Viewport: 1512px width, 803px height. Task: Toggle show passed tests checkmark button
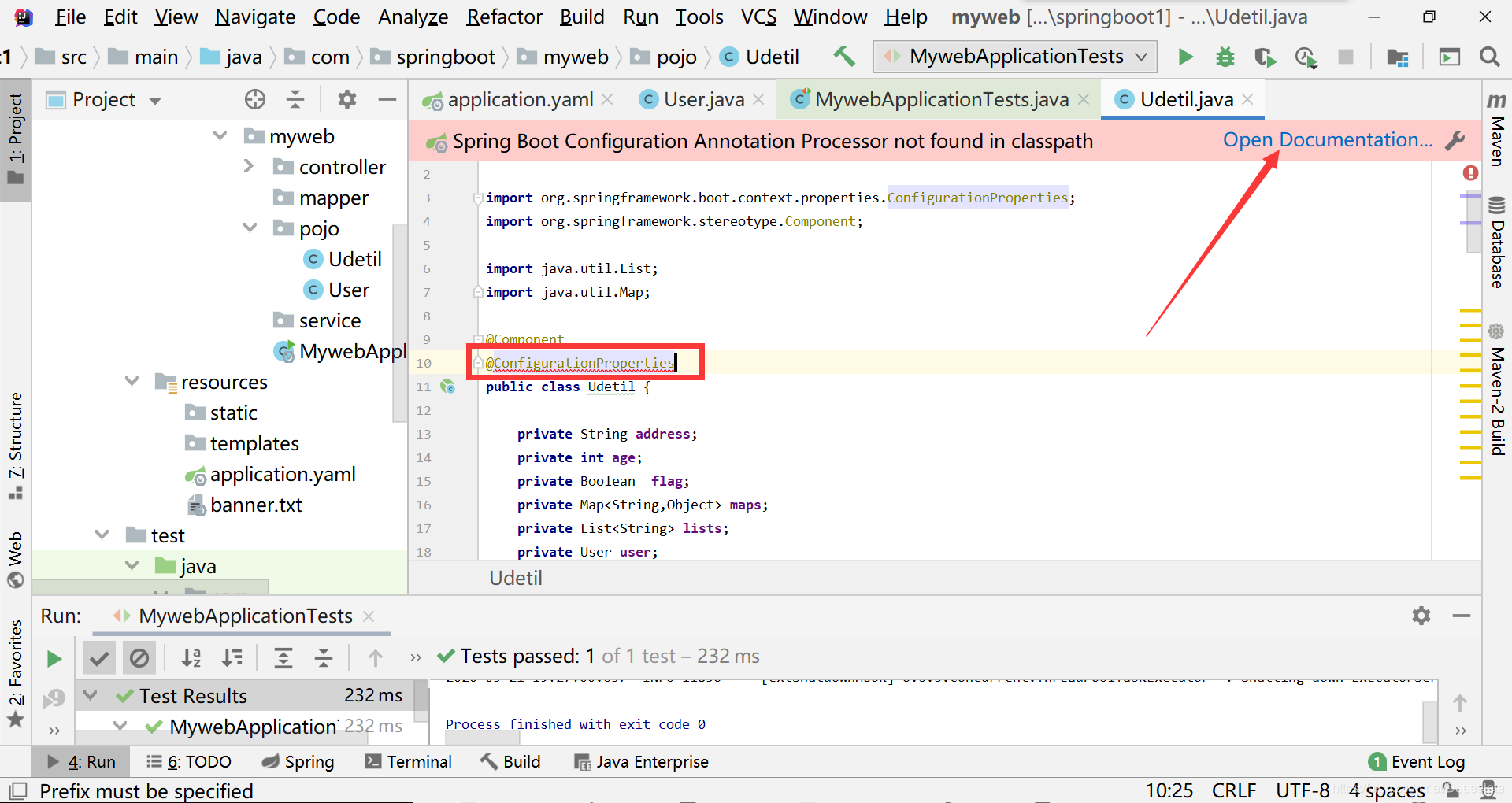(99, 658)
